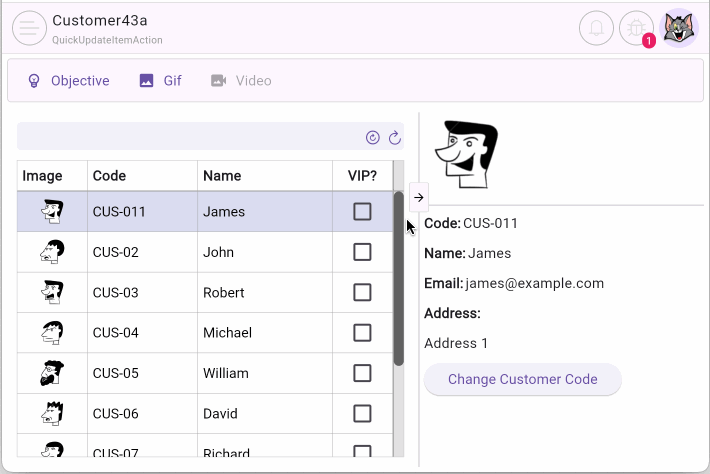The width and height of the screenshot is (710, 474).
Task: Open the hamburger navigation menu
Action: click(30, 28)
